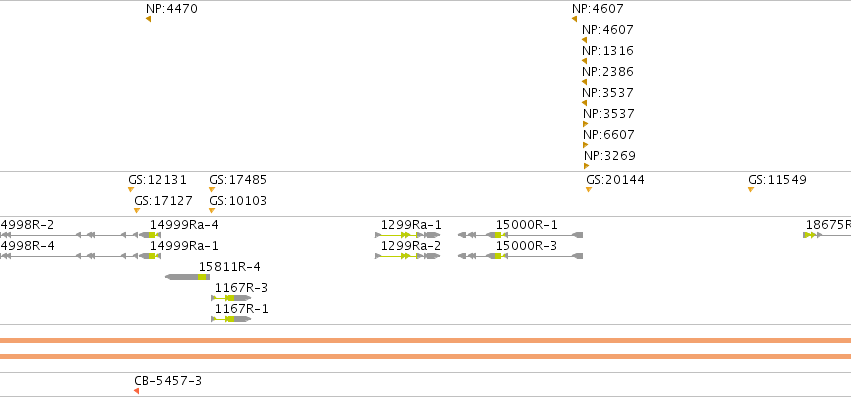Screen dimensions: 851x397
Task: Select the 1299Ra-2 transcript model
Action: click(x=408, y=256)
